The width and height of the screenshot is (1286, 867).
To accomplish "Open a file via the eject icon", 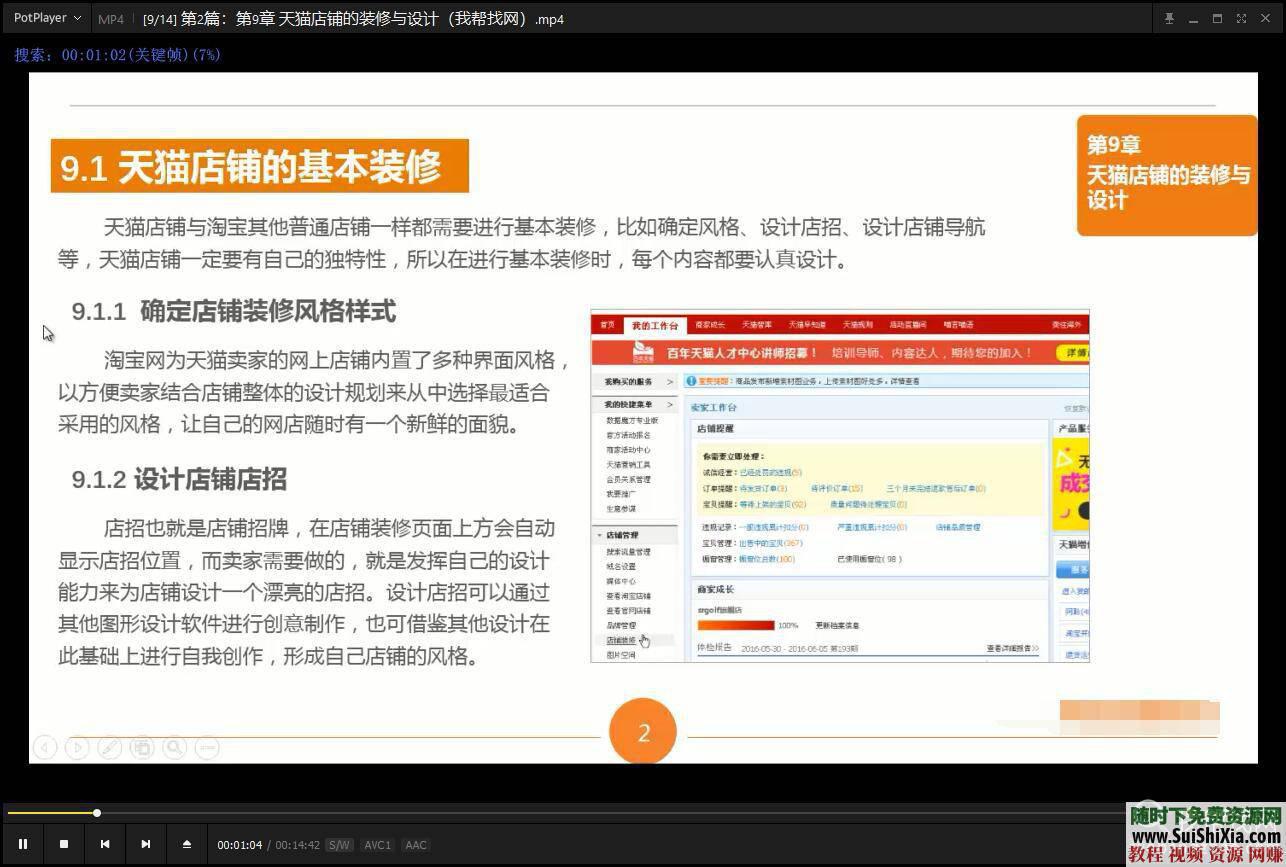I will [187, 845].
